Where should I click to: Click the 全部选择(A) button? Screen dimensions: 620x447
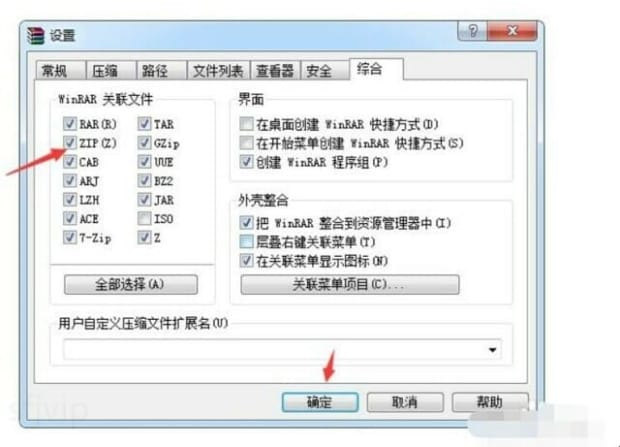[x=130, y=284]
